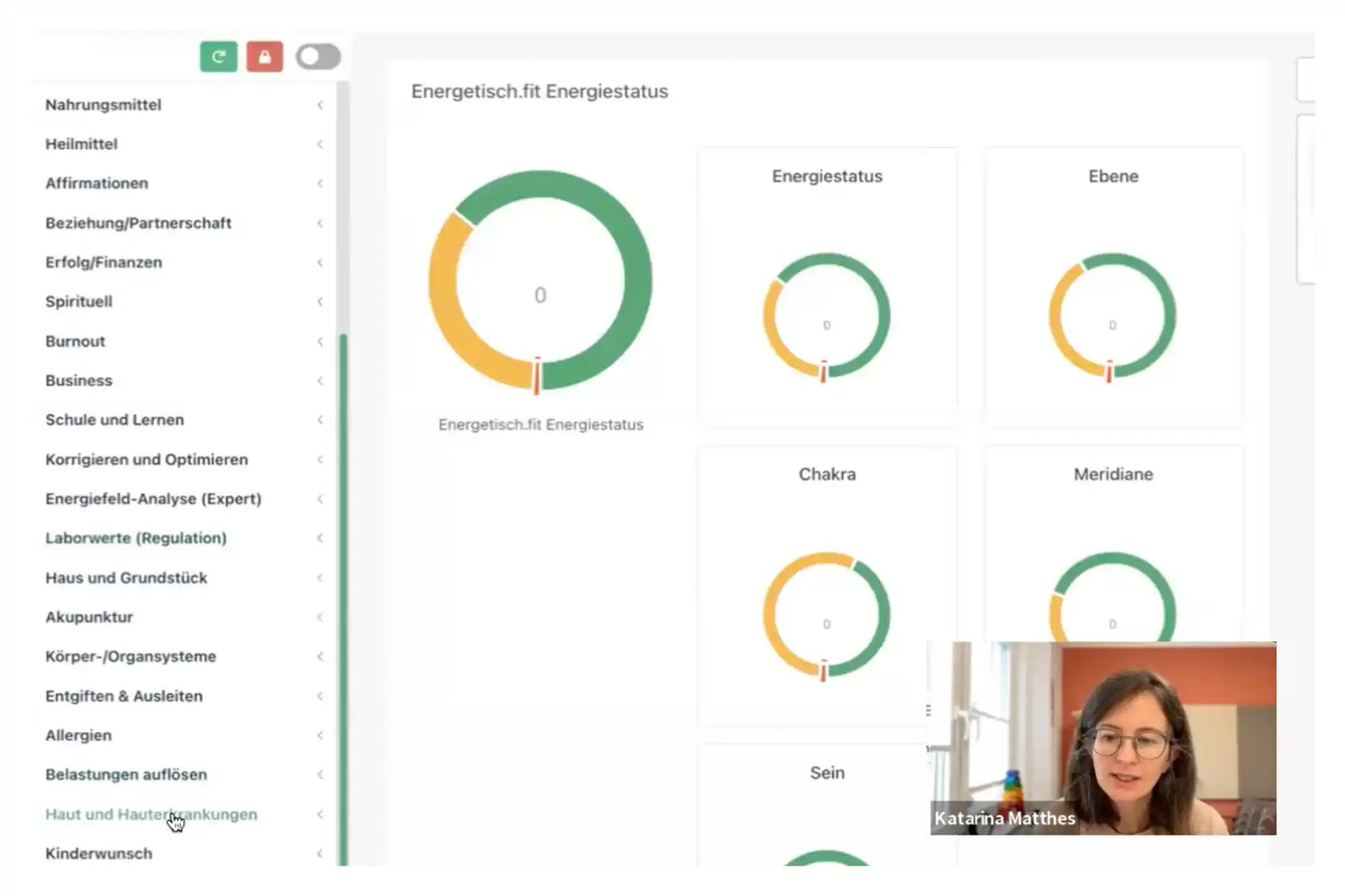Toggle the gray switch beside lock button
This screenshot has width=1345, height=896.
(x=318, y=57)
